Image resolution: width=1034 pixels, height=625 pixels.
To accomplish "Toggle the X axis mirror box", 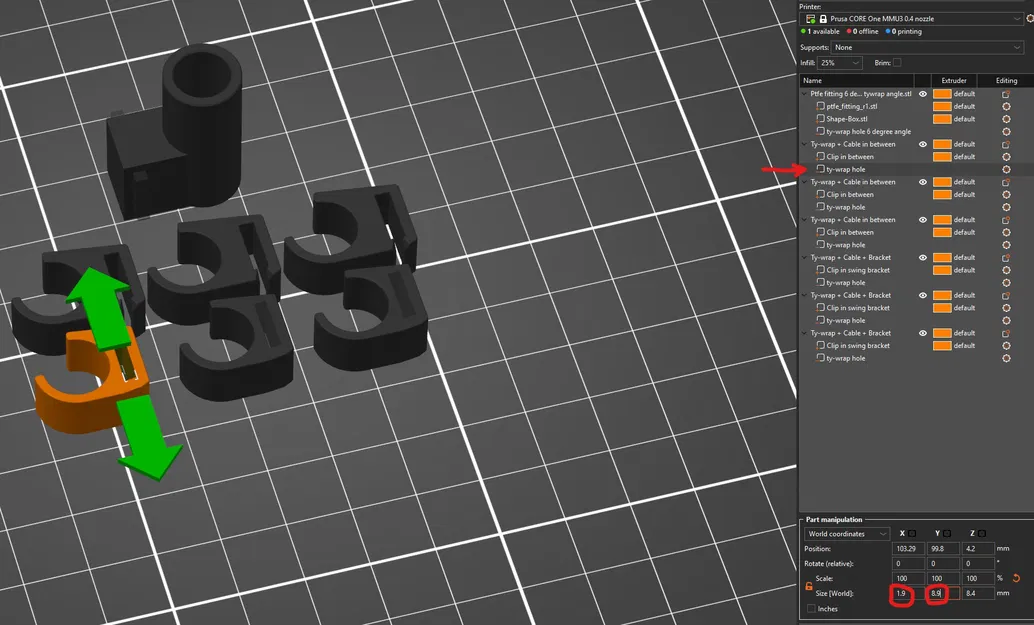I will pyautogui.click(x=912, y=533).
